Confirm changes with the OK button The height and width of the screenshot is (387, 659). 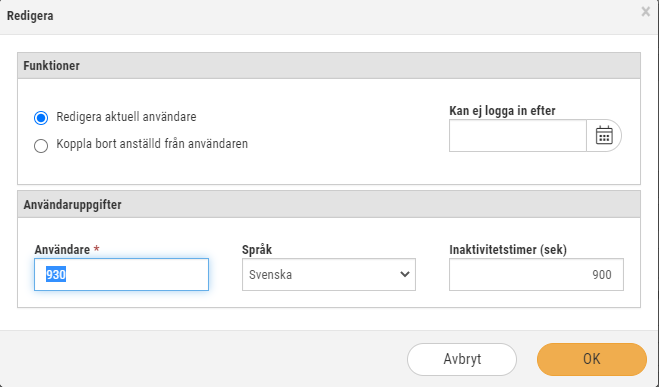tap(592, 359)
